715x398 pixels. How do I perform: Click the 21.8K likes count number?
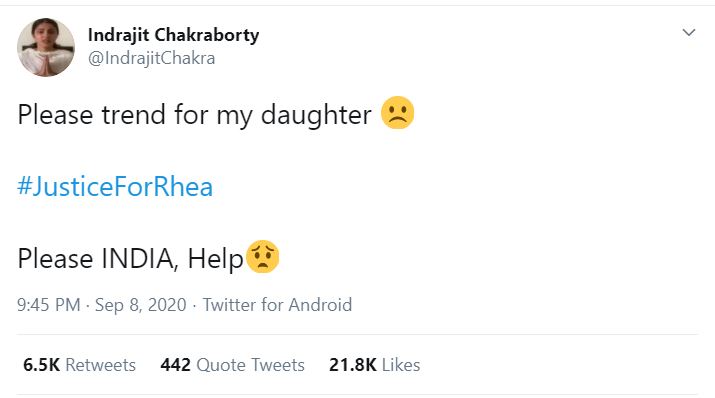point(353,365)
